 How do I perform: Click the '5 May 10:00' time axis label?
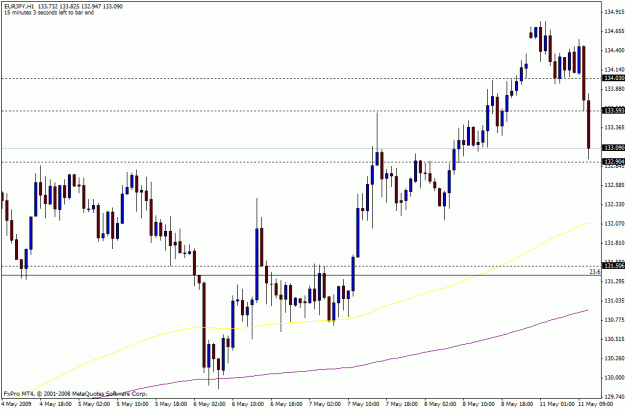tap(133, 404)
